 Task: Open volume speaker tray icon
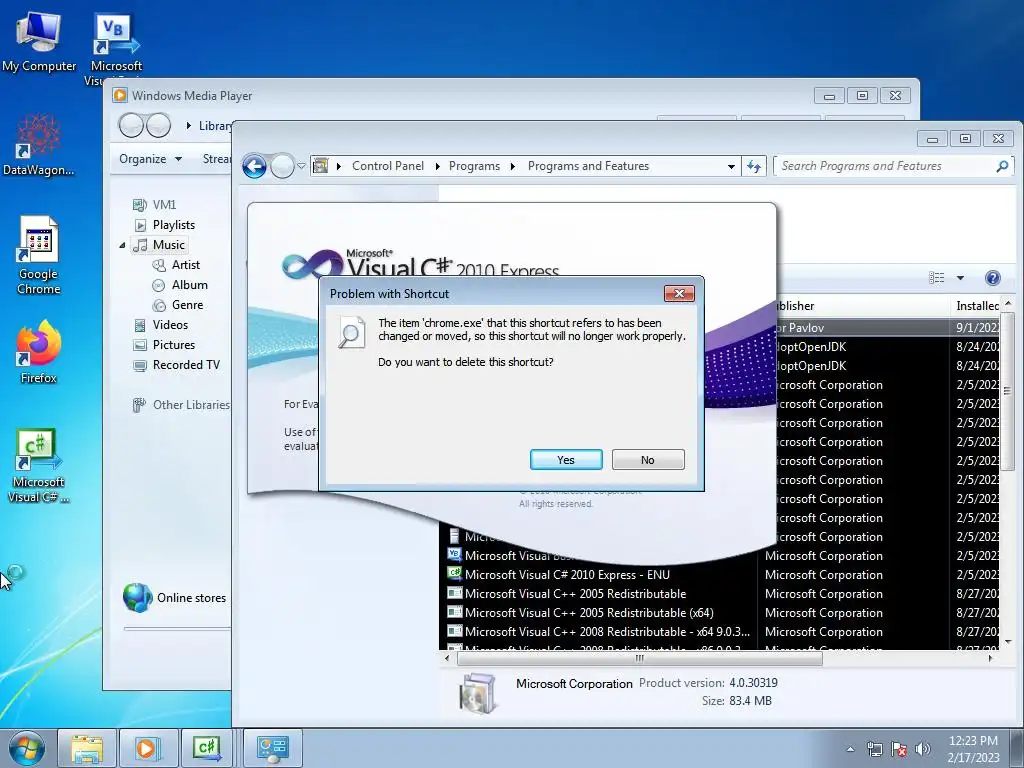[923, 749]
